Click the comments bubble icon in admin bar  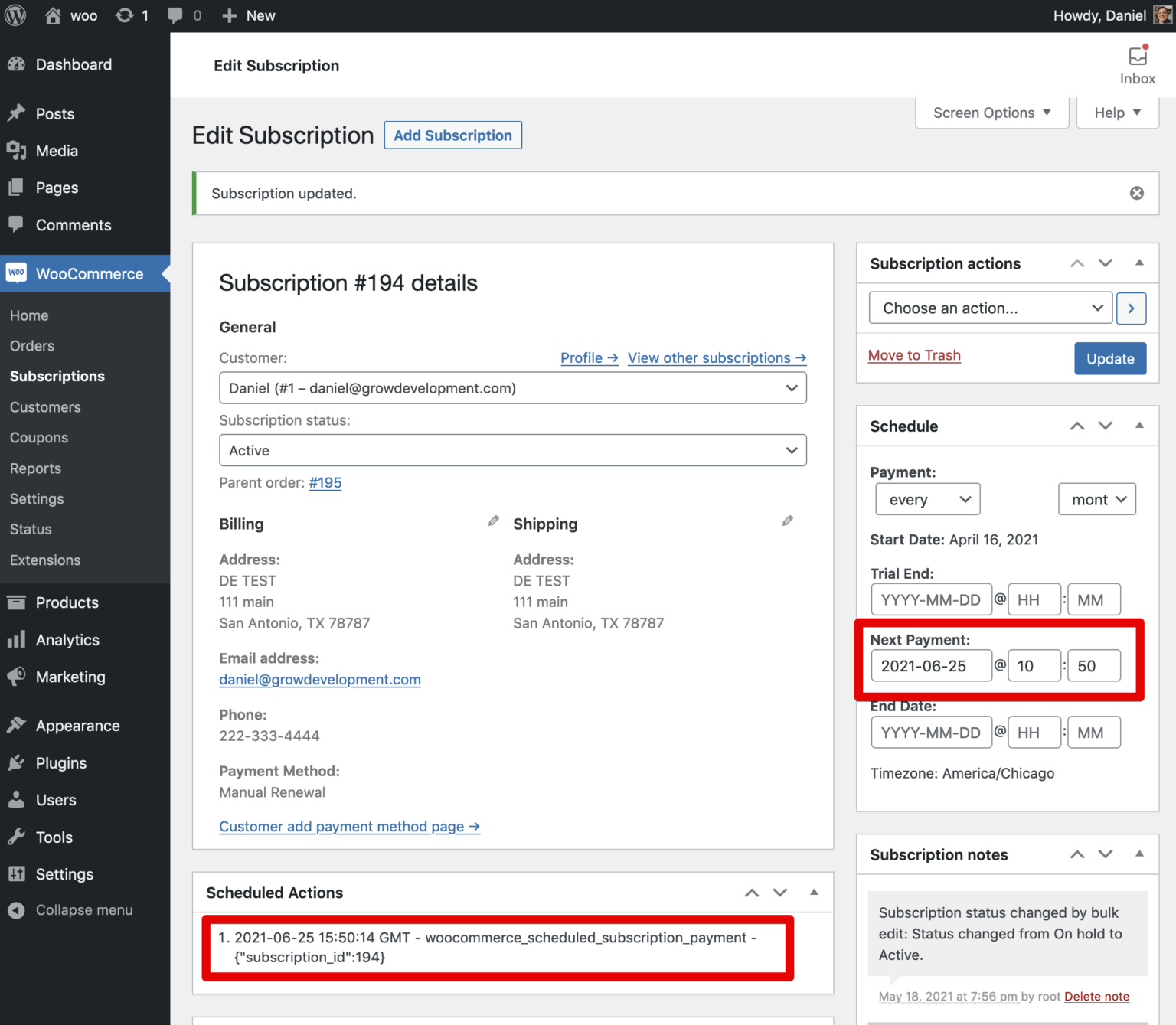pyautogui.click(x=175, y=15)
